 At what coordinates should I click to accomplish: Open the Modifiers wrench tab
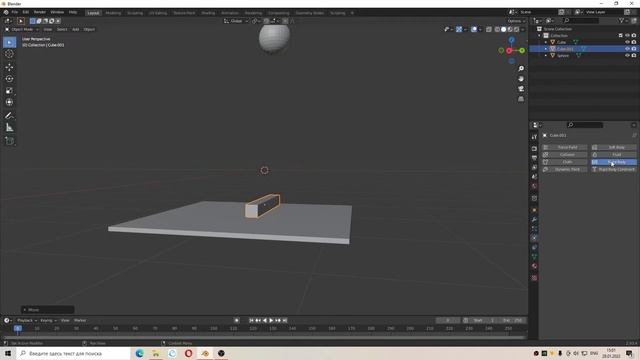point(534,220)
